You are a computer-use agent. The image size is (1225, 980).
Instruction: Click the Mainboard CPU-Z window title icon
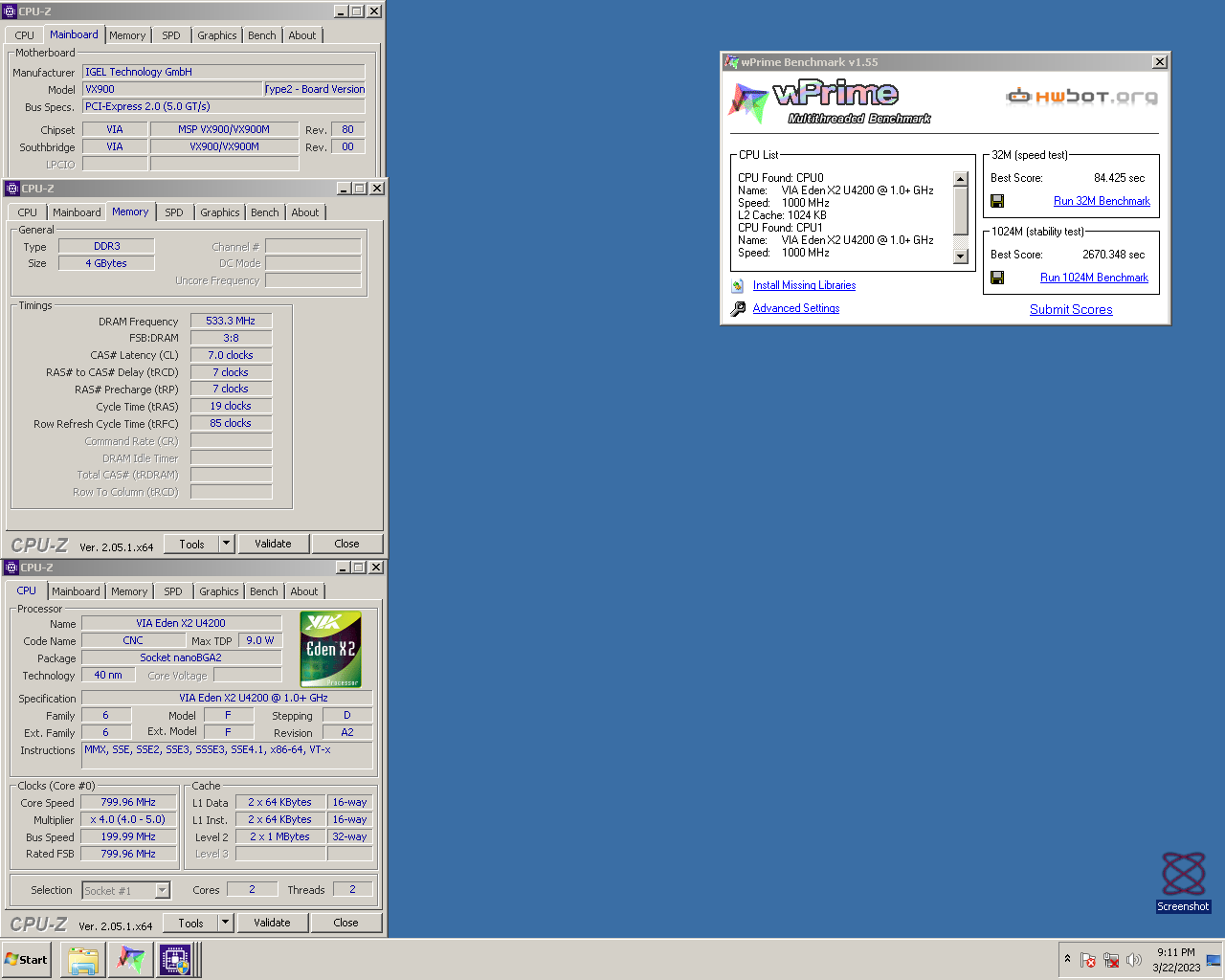pos(11,11)
